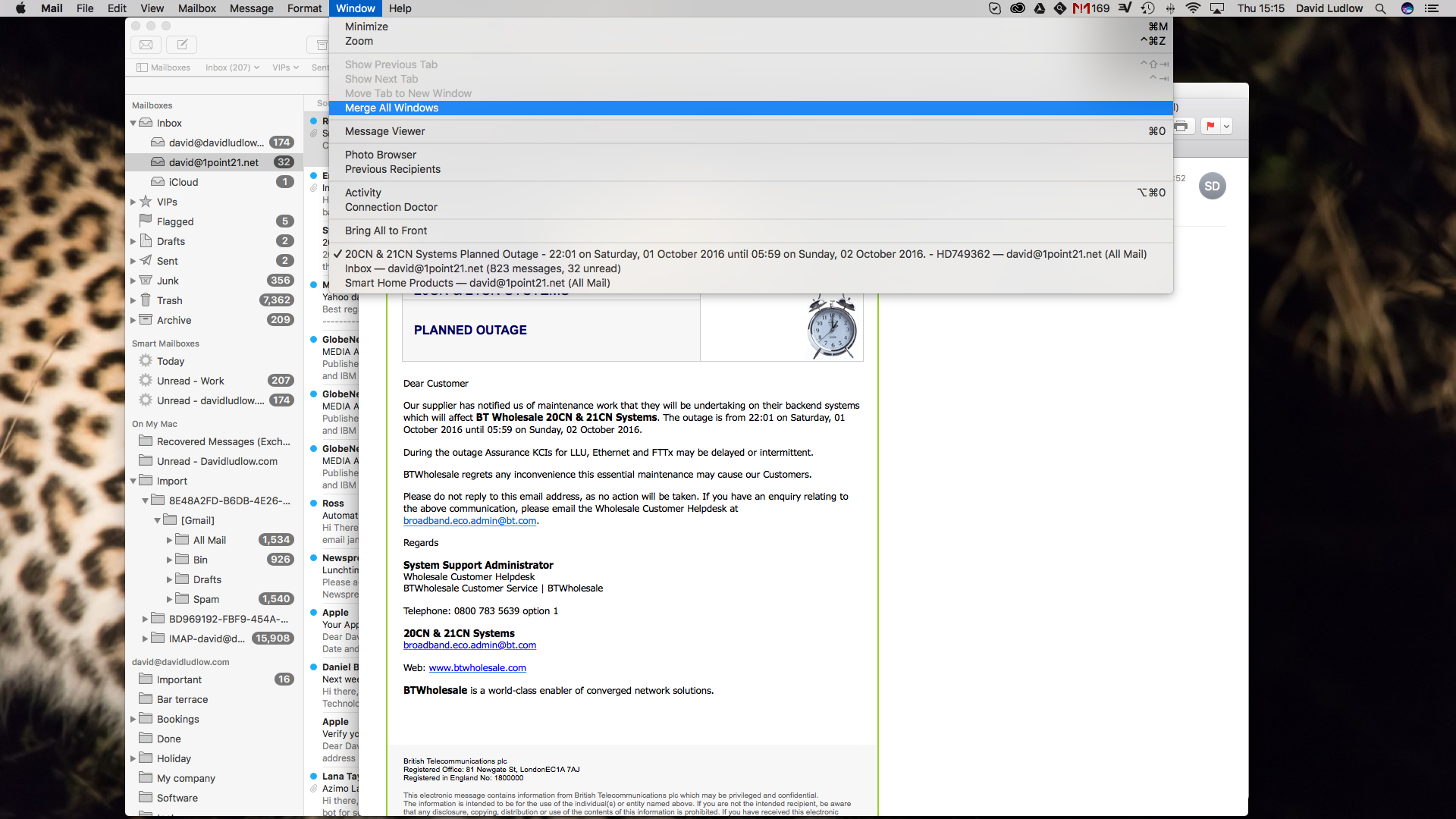
Task: Open the Help menu
Action: tap(400, 8)
